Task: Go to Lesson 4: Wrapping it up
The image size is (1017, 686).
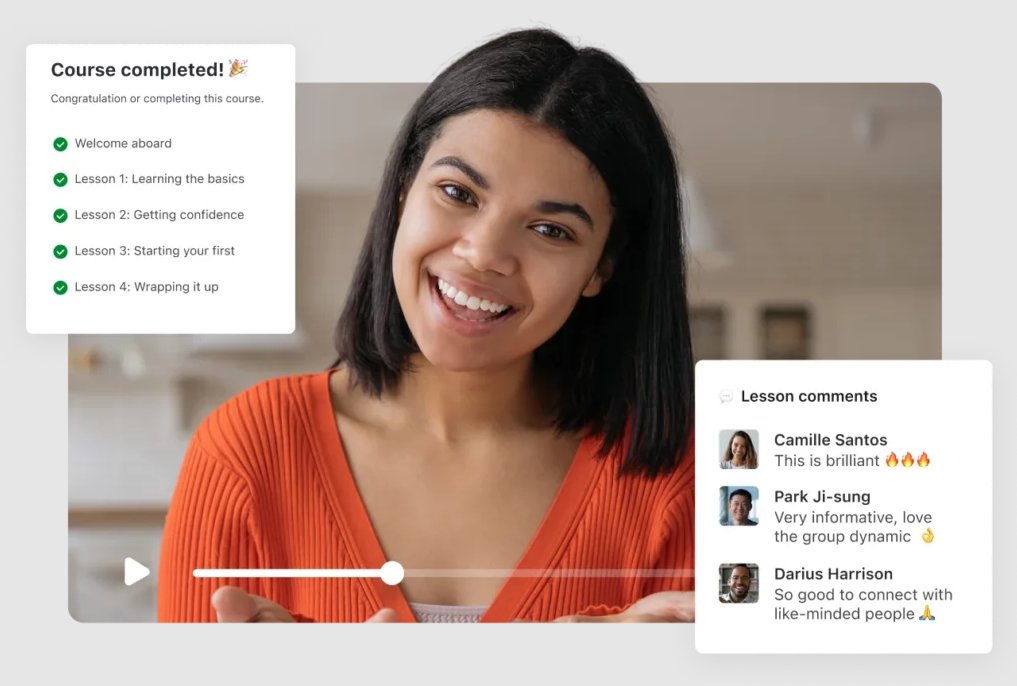Action: point(146,287)
